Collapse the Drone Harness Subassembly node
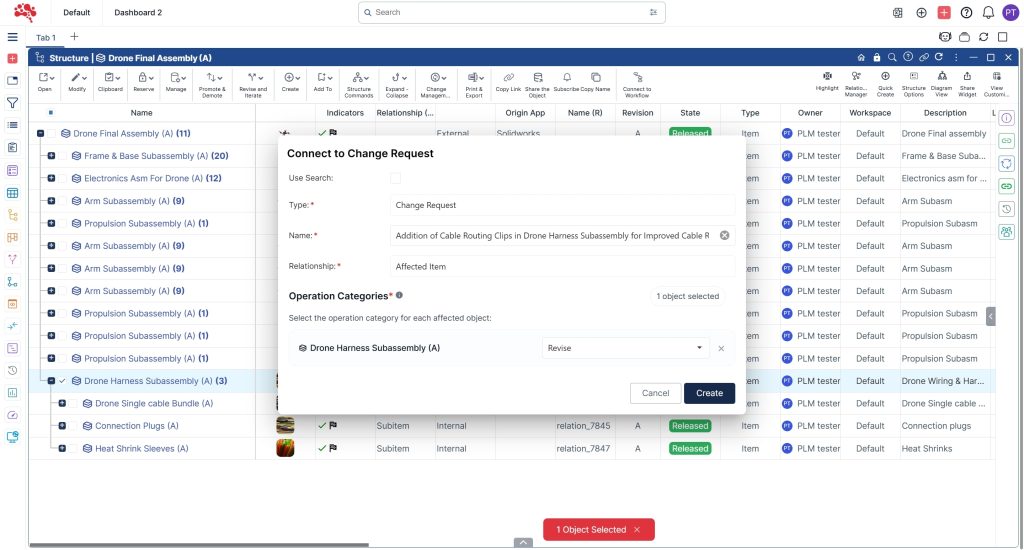The width and height of the screenshot is (1024, 550). pyautogui.click(x=52, y=381)
